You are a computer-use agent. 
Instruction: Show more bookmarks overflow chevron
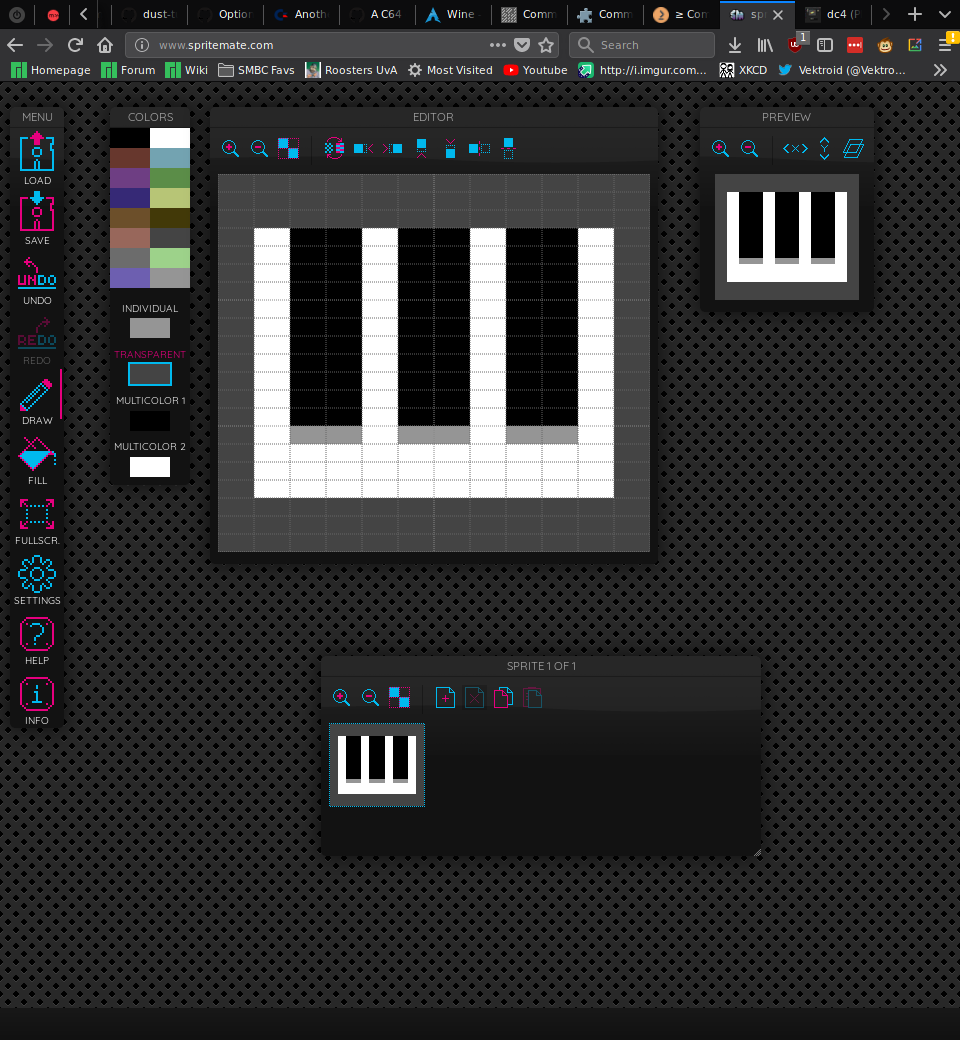click(940, 70)
